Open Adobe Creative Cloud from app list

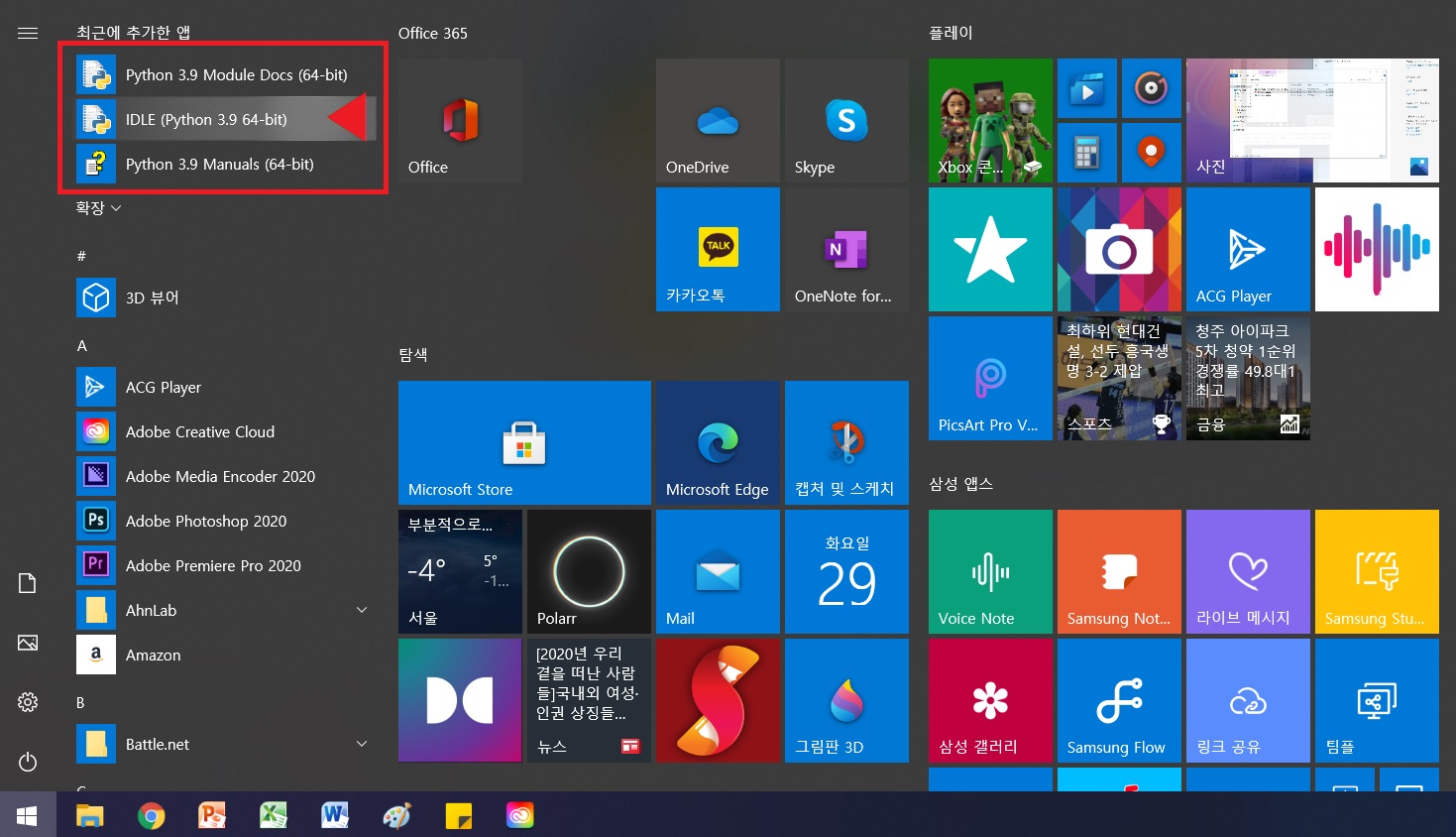(226, 431)
